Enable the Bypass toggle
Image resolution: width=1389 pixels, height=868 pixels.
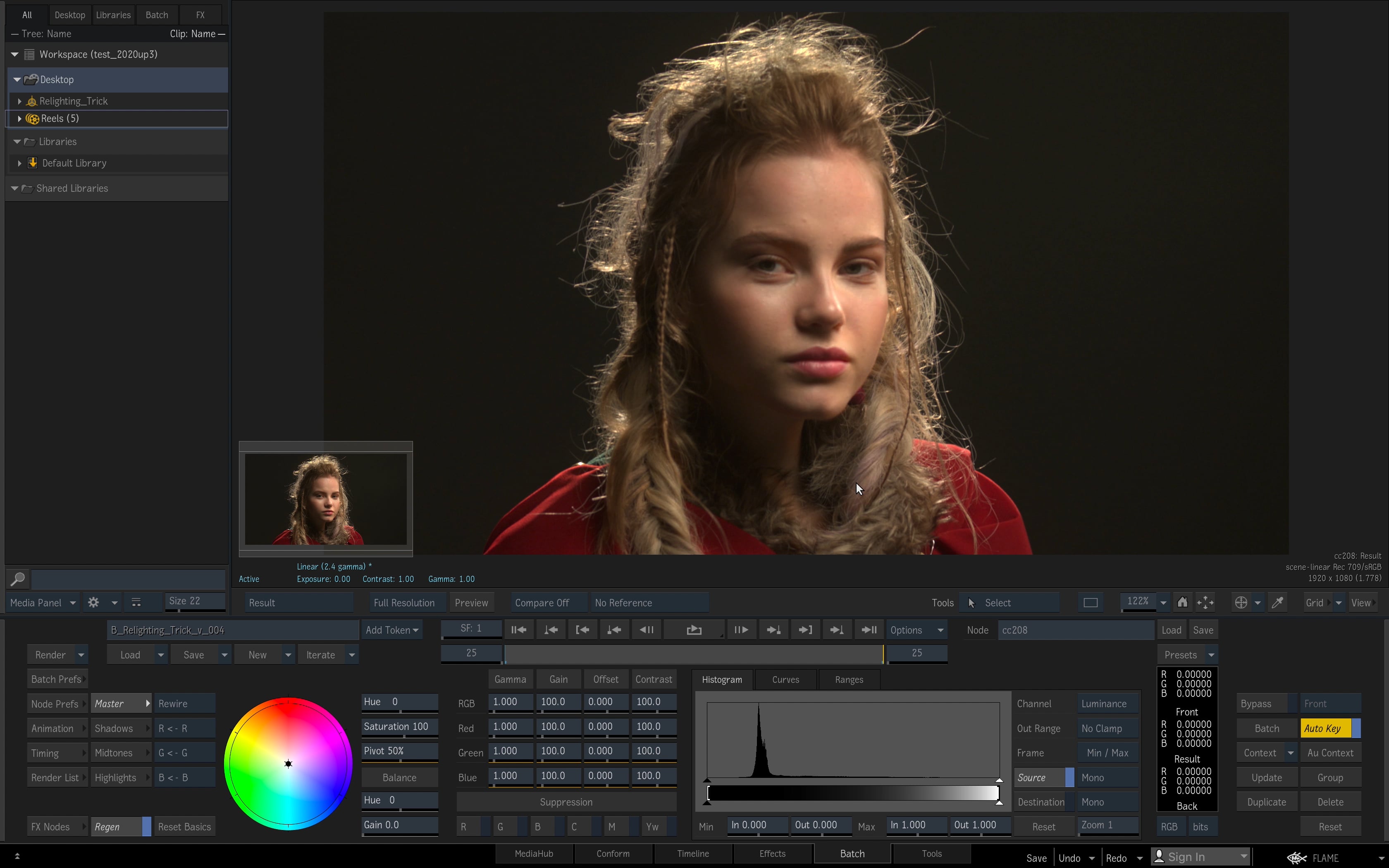pyautogui.click(x=1257, y=703)
